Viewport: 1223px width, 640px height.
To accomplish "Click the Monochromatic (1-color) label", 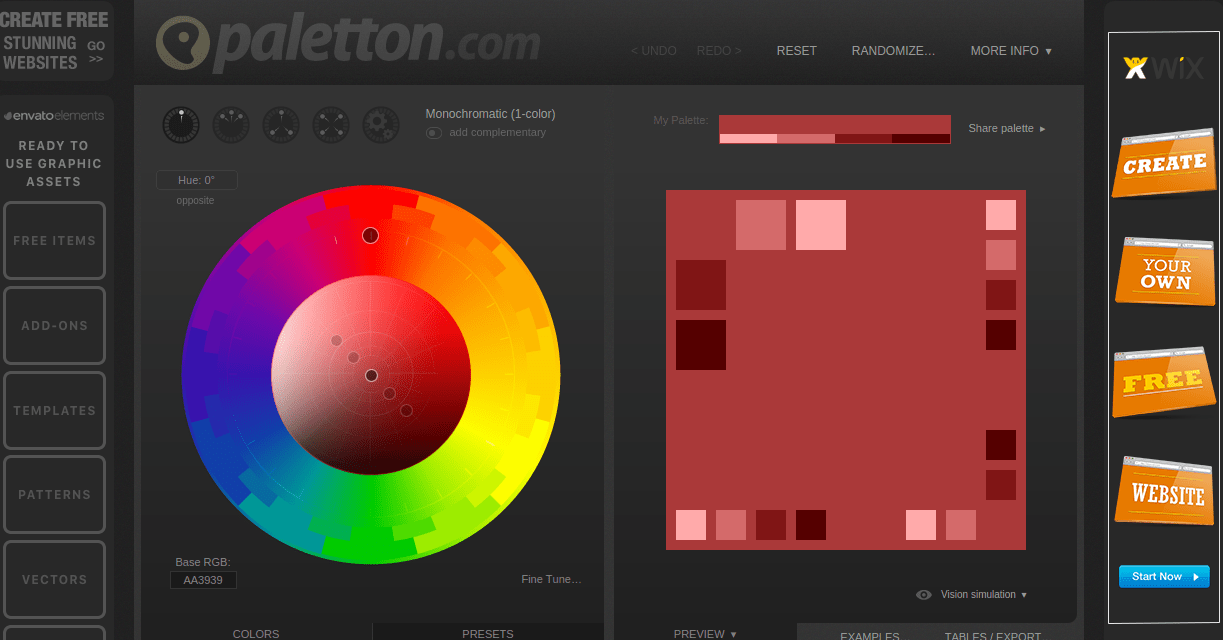I will (x=490, y=114).
